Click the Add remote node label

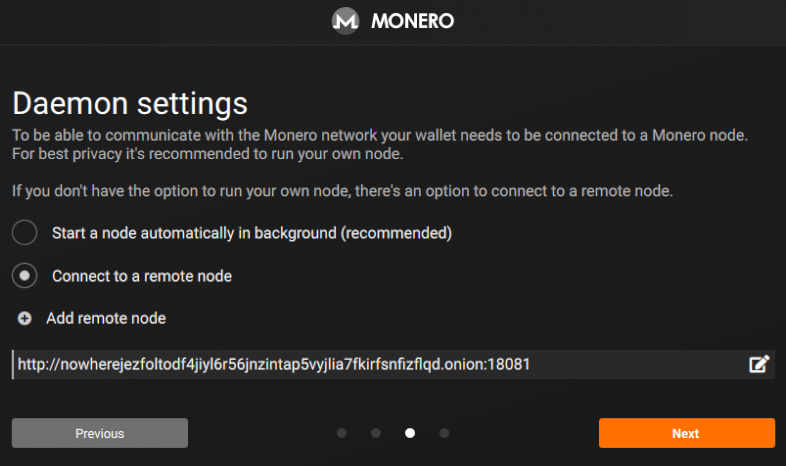click(x=106, y=318)
